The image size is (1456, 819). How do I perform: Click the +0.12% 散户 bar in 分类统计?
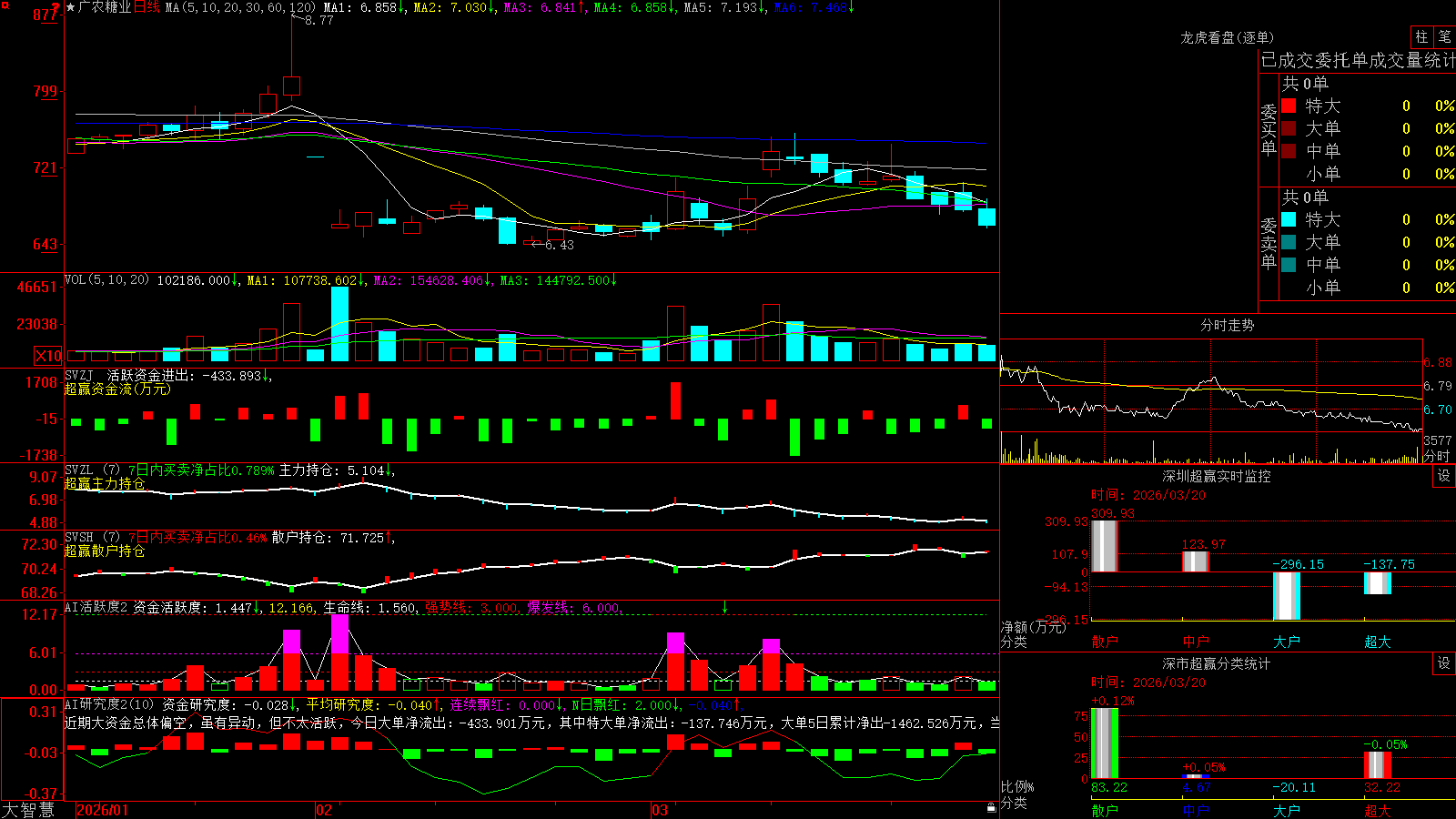pos(1105,743)
